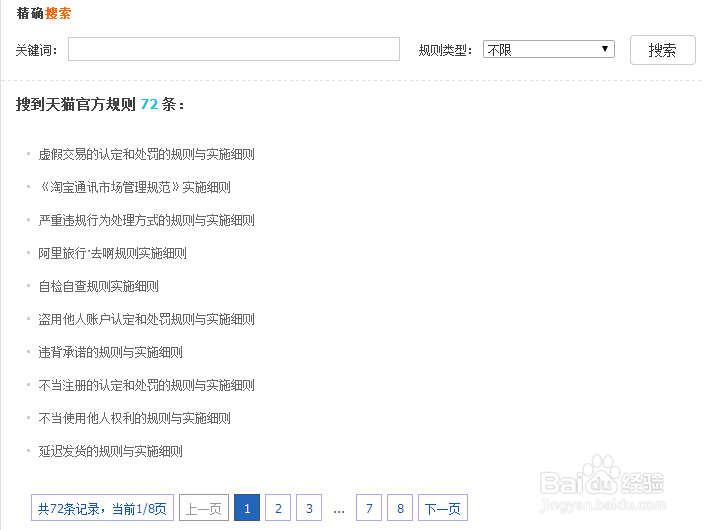Open 严重违规行为处理方式的规则与实施细则
The image size is (704, 530).
tap(146, 221)
